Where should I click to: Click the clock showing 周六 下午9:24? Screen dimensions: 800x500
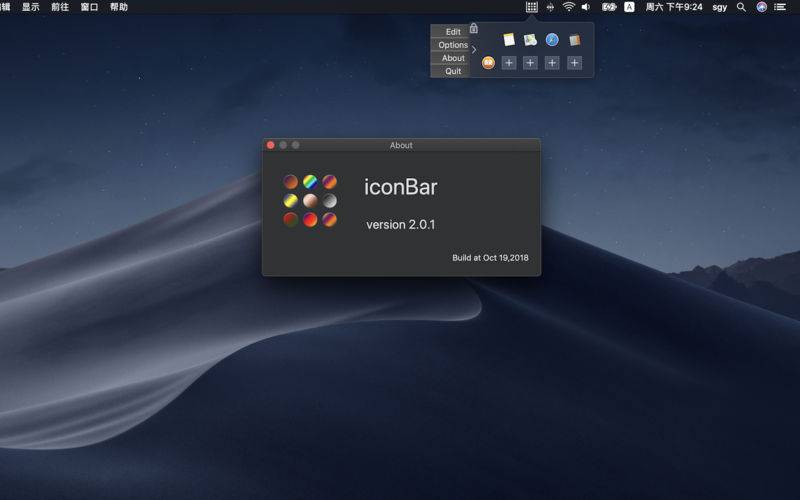(673, 7)
